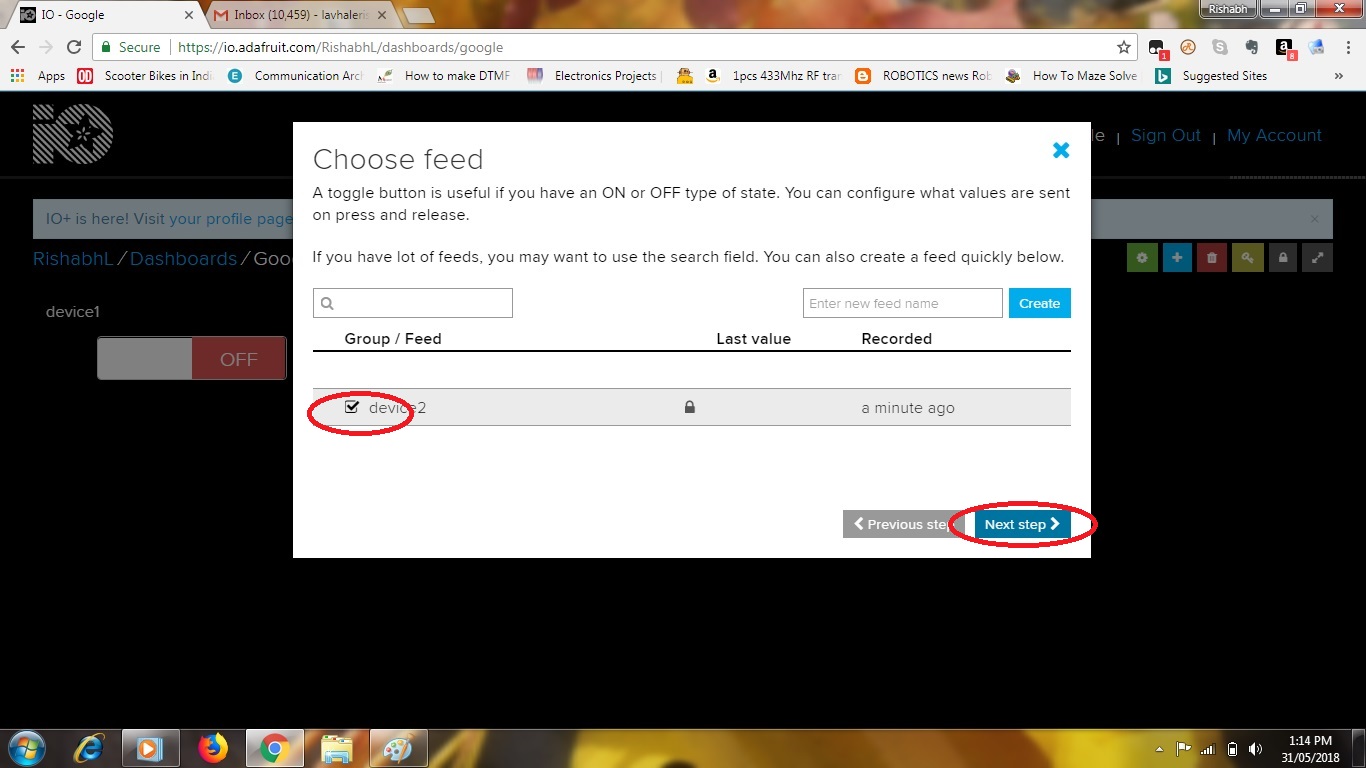Screen dimensions: 1366x768
Task: Open the taskbar clock showing 1:14 PM
Action: tap(1310, 749)
